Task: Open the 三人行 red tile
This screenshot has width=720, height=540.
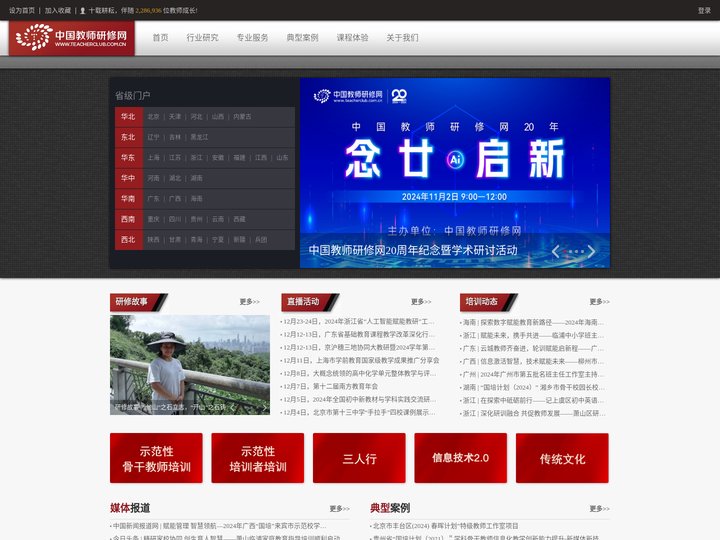Action: (x=359, y=458)
